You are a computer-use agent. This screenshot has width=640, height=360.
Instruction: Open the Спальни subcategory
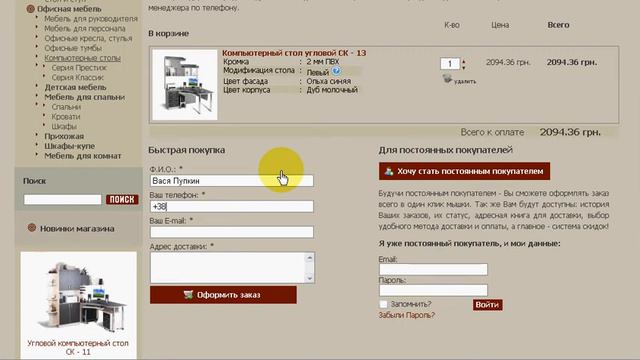(x=66, y=107)
